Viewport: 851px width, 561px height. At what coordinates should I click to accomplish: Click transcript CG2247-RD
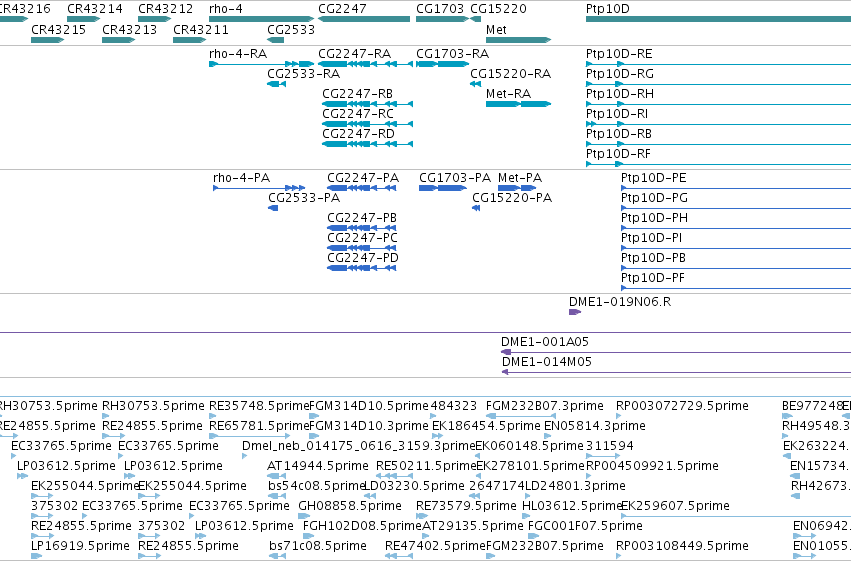(x=358, y=134)
